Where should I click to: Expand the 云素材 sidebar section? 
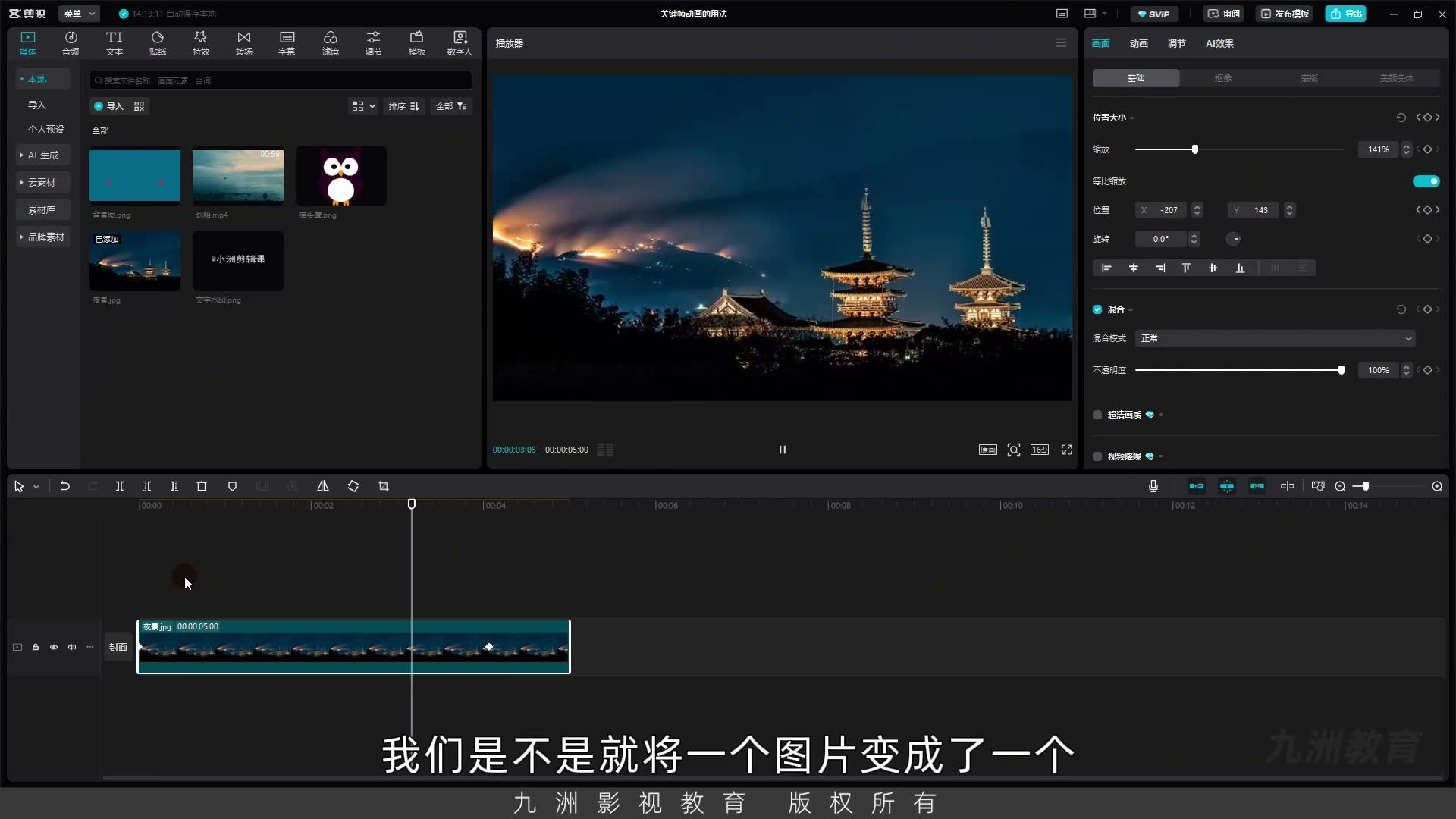tap(43, 182)
